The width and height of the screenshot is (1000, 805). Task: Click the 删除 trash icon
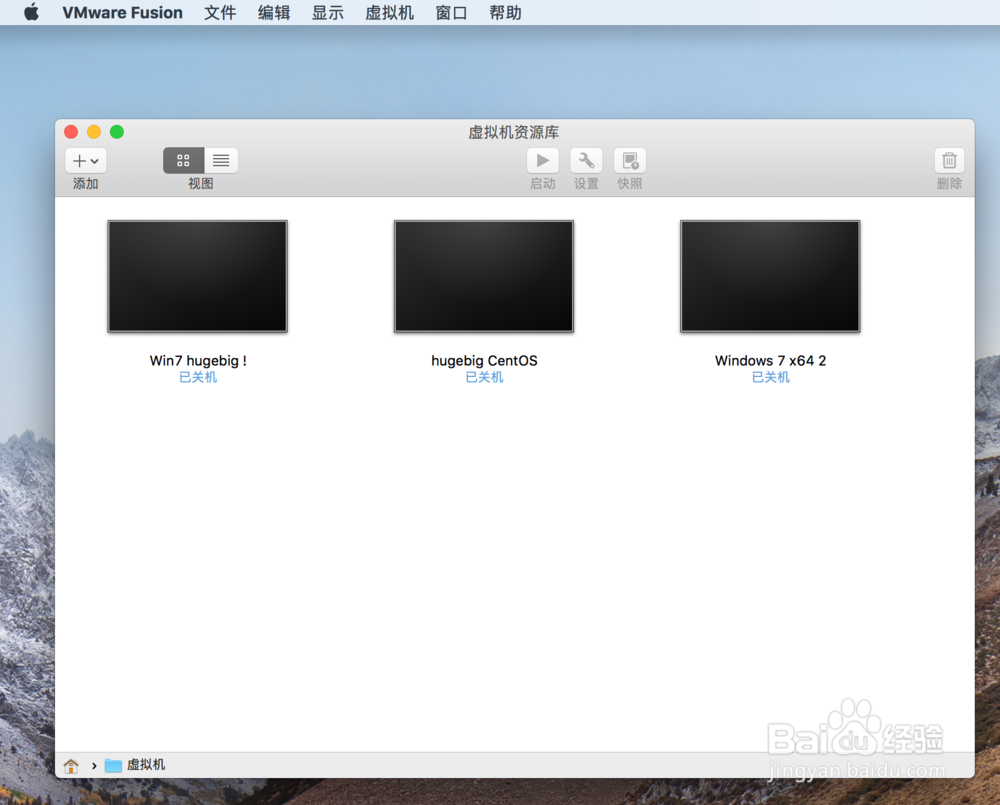tap(948, 160)
